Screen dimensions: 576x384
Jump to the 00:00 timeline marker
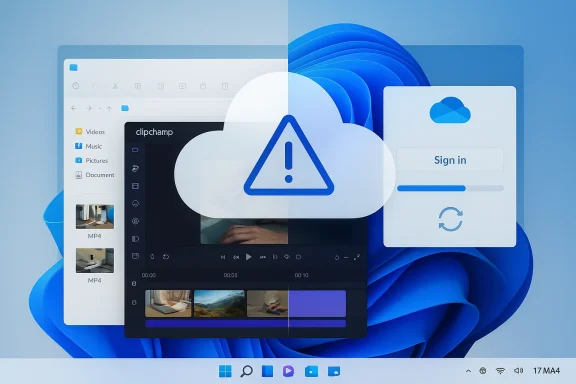(x=149, y=275)
